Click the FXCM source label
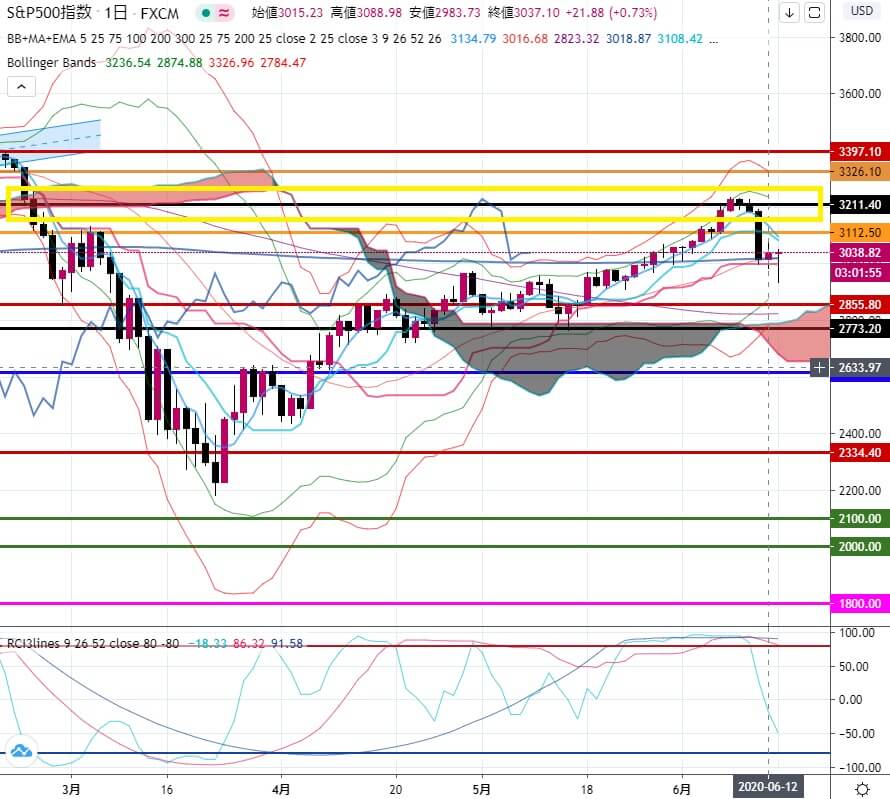This screenshot has height=799, width=890. click(159, 13)
